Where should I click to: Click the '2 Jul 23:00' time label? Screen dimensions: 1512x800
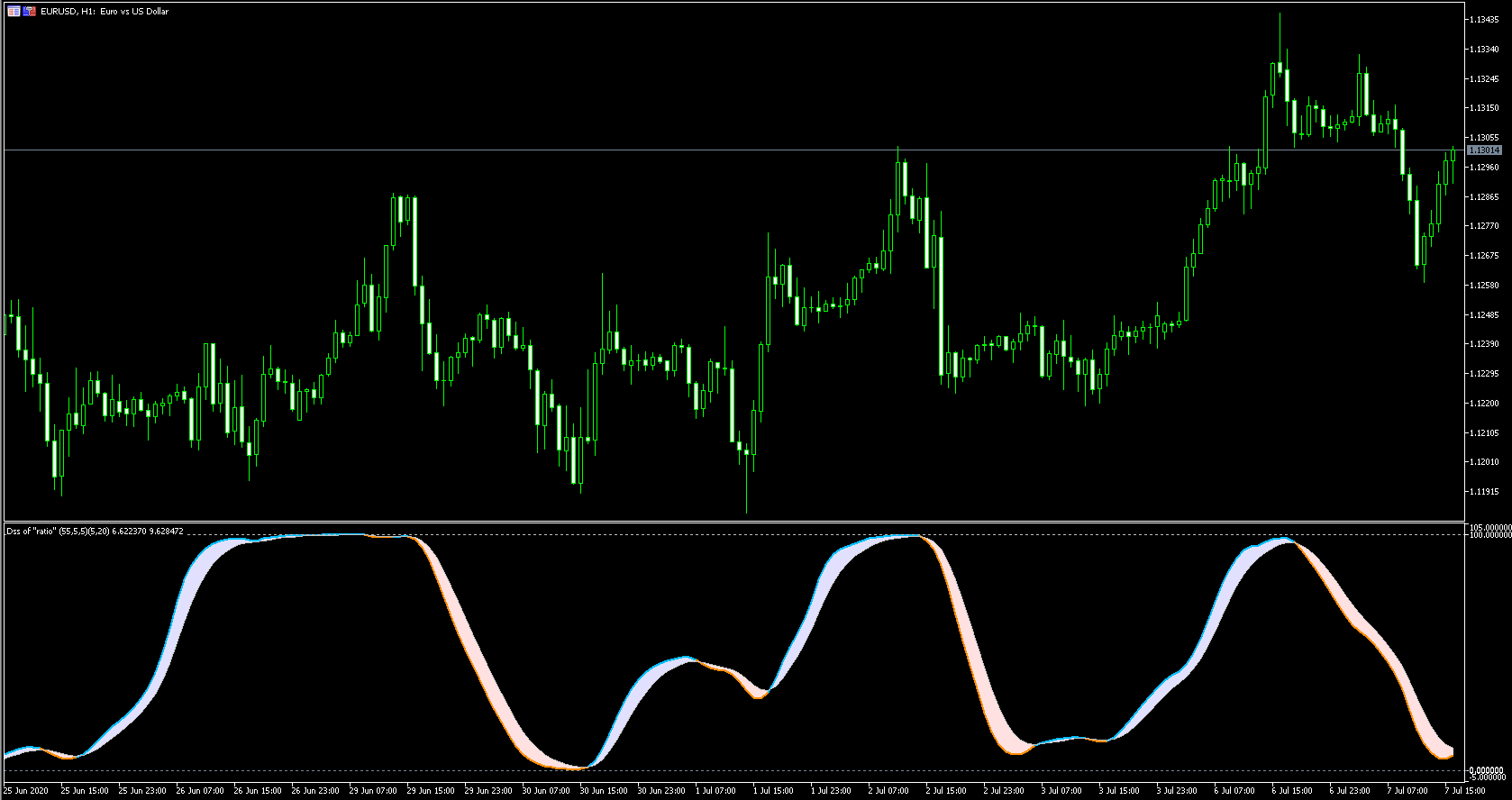click(1005, 791)
